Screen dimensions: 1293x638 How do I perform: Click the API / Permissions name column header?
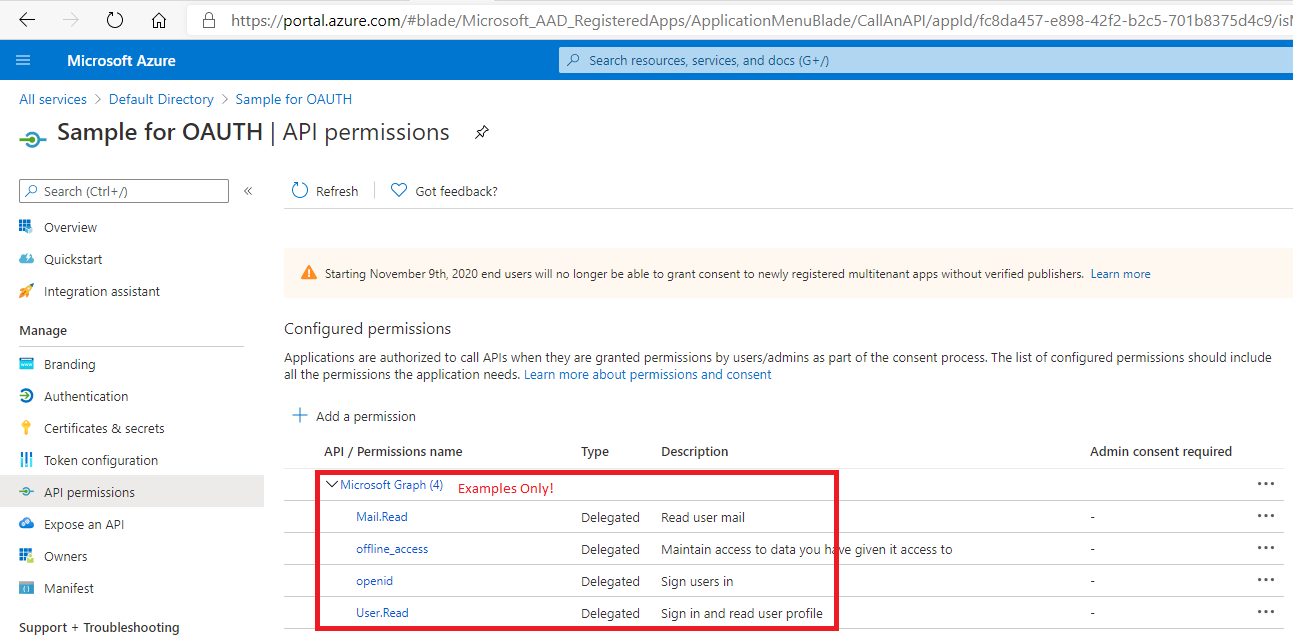tap(393, 451)
